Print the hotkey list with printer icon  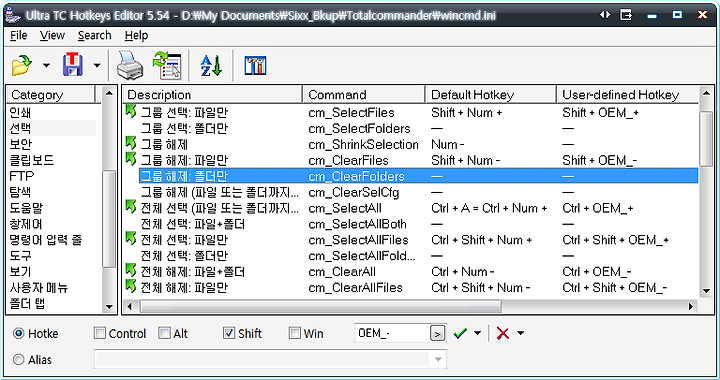point(129,66)
